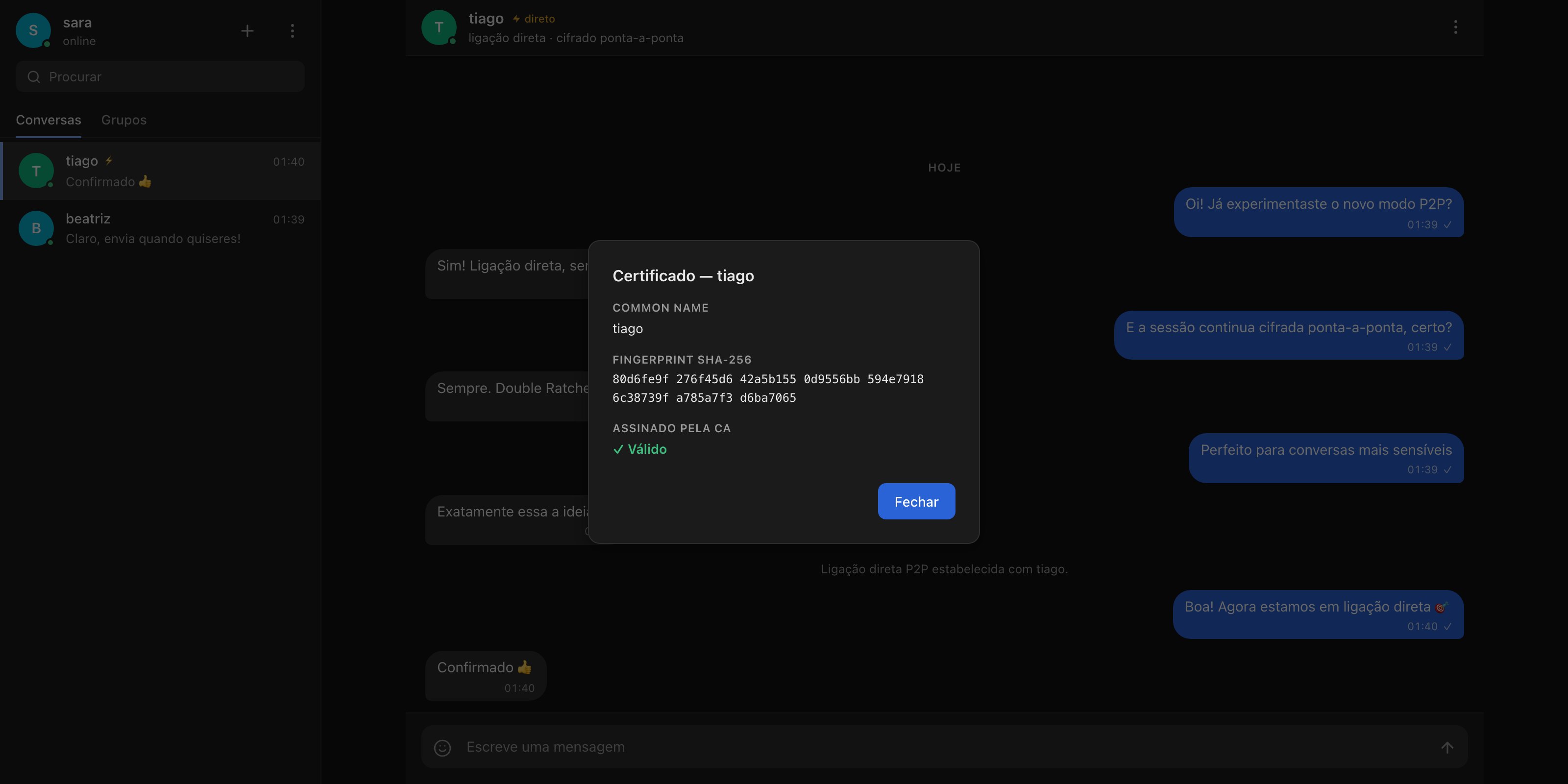The image size is (1568, 784).
Task: Switch to the Conversas tab
Action: tap(48, 120)
